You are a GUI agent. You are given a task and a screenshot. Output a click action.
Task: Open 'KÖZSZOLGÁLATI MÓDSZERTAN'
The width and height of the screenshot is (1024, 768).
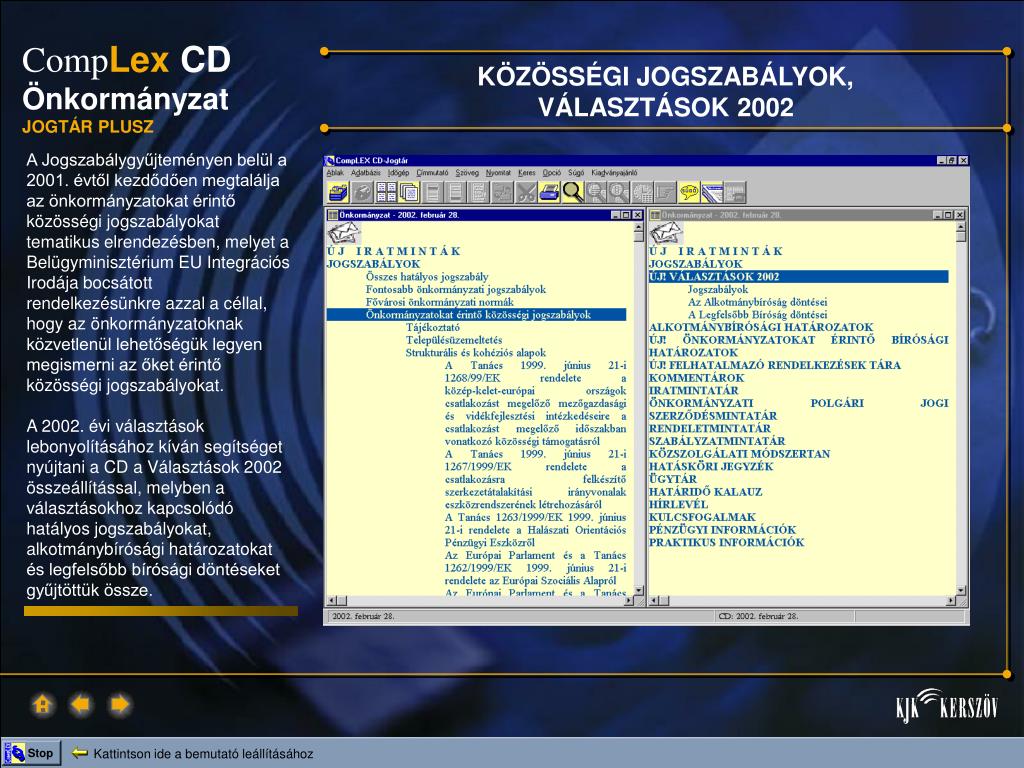pyautogui.click(x=739, y=454)
